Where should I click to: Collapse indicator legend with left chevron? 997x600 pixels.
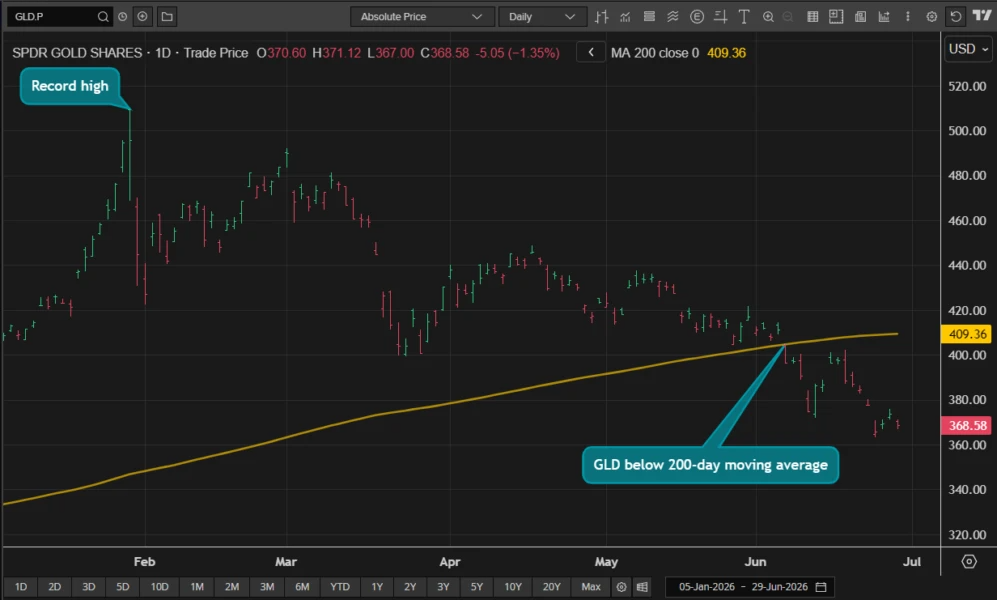pos(591,53)
